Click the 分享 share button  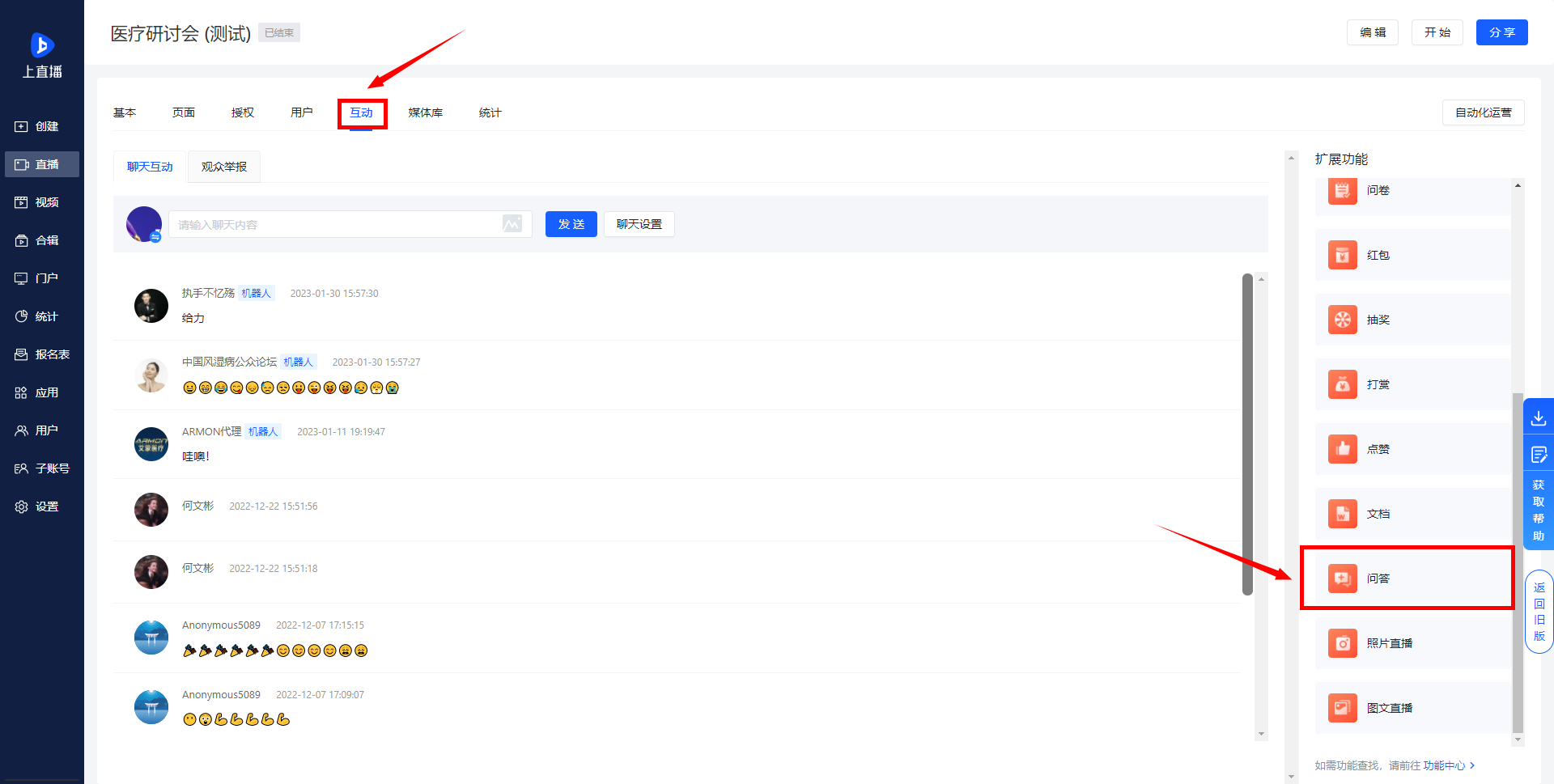coord(1501,32)
